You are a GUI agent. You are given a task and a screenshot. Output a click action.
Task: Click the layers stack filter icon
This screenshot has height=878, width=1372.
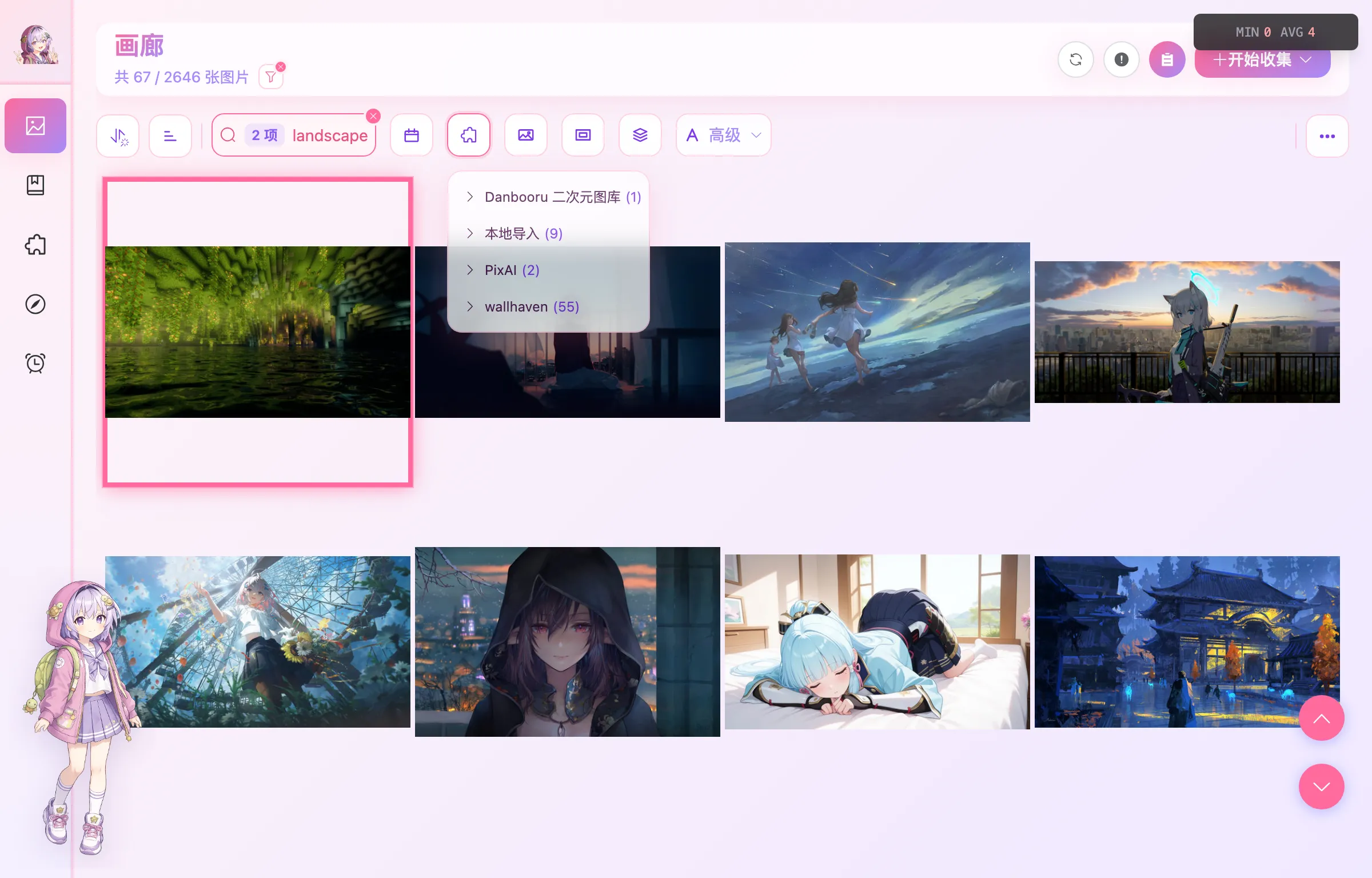[640, 135]
